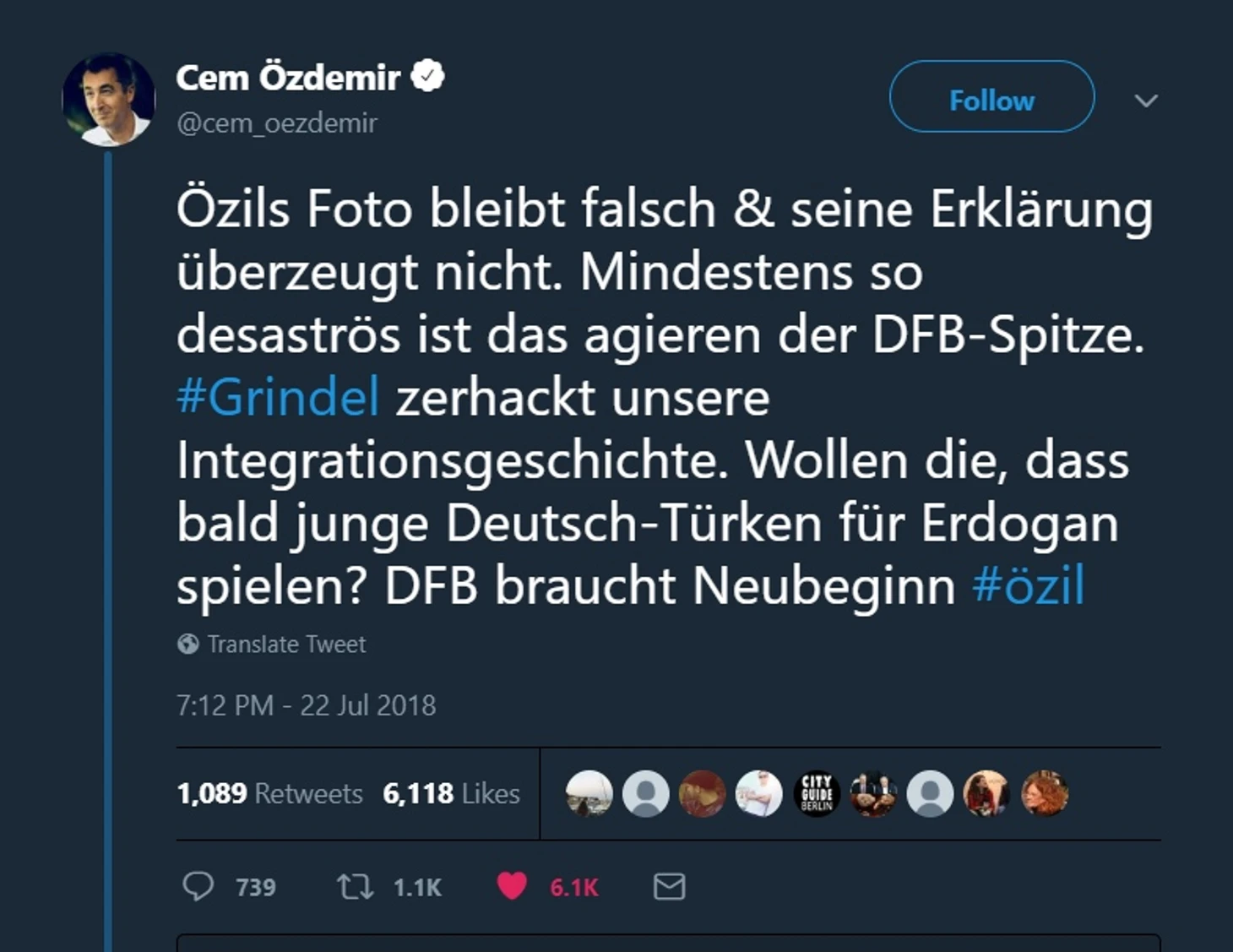Image resolution: width=1233 pixels, height=952 pixels.
Task: Open the first liker avatar in row
Action: pos(589,794)
